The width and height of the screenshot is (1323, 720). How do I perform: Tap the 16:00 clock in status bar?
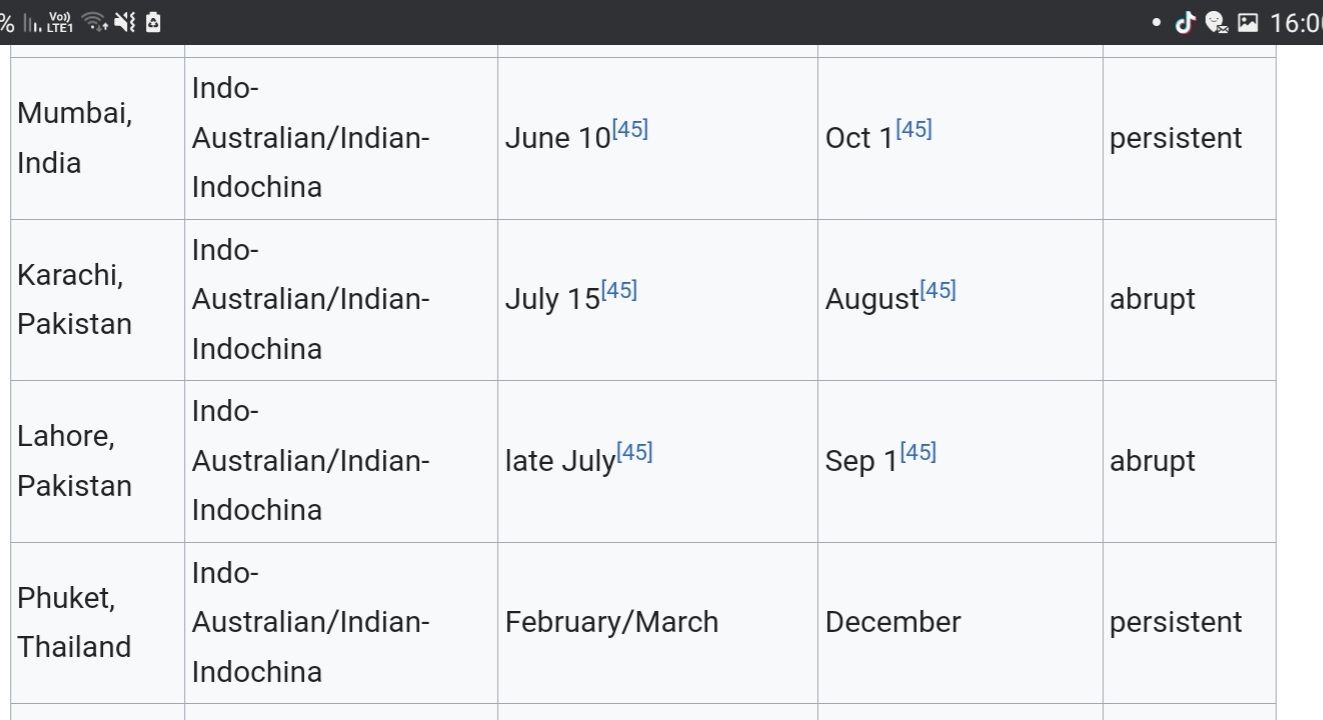click(x=1295, y=22)
